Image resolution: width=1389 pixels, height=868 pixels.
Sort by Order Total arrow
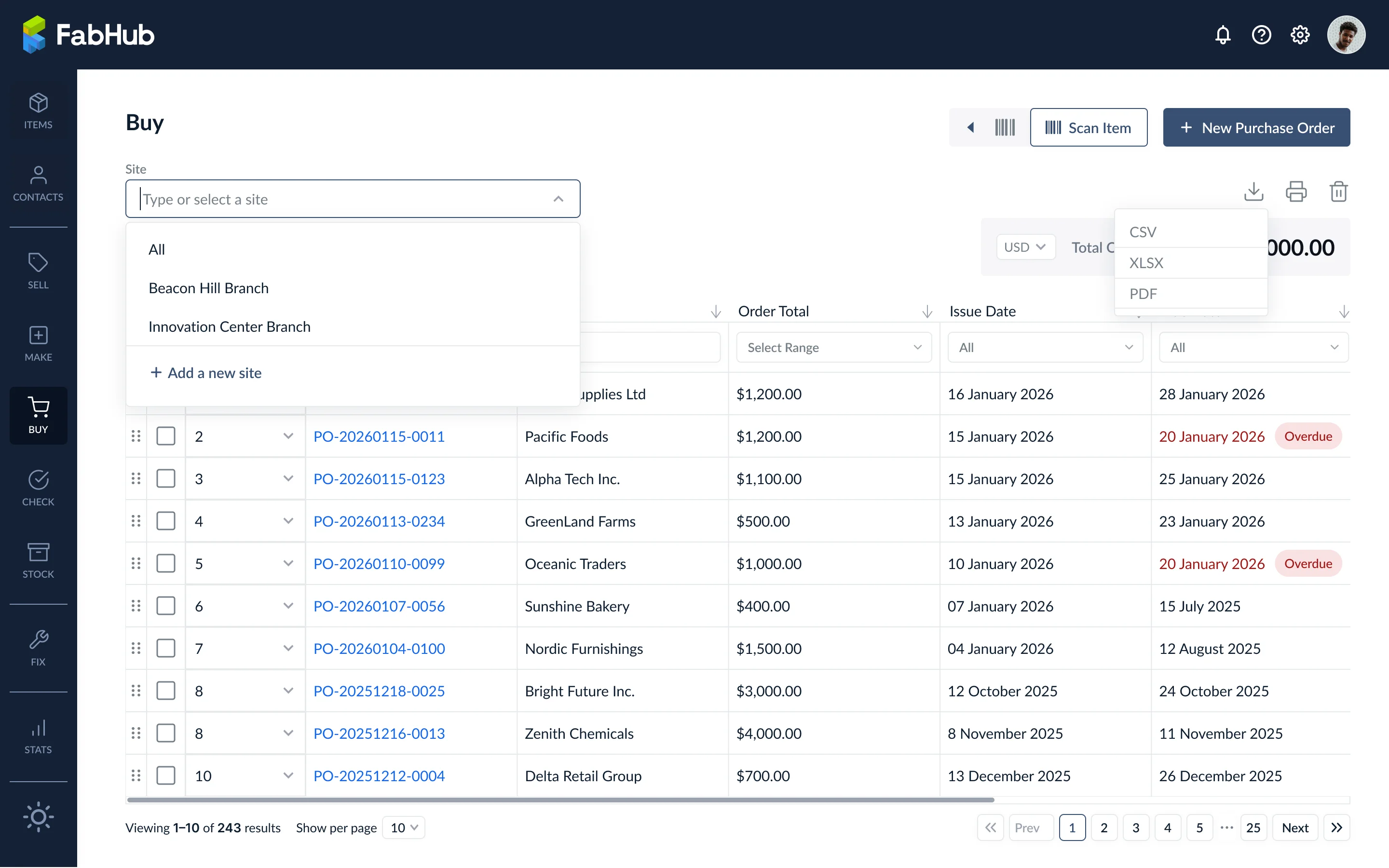tap(927, 312)
